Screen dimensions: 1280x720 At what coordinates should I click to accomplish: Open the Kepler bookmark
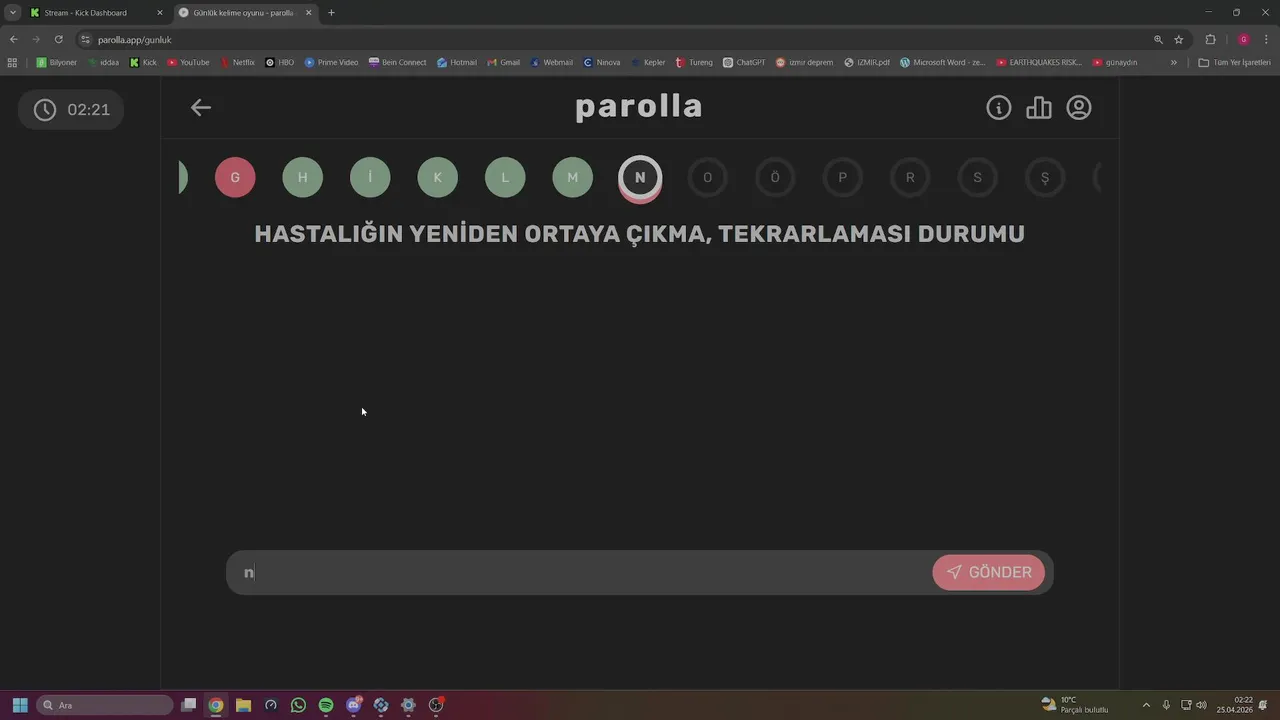click(x=647, y=62)
